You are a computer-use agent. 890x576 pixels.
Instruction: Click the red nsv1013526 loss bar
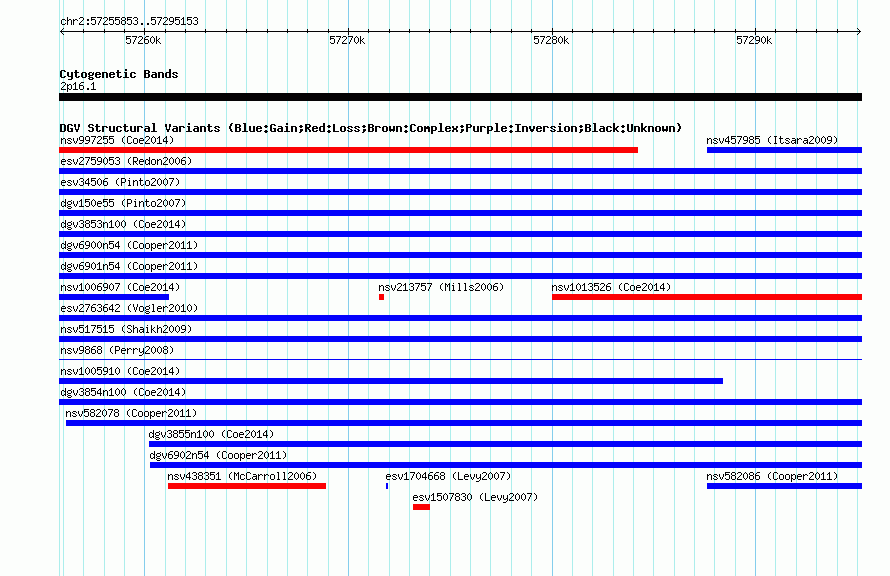pyautogui.click(x=707, y=297)
